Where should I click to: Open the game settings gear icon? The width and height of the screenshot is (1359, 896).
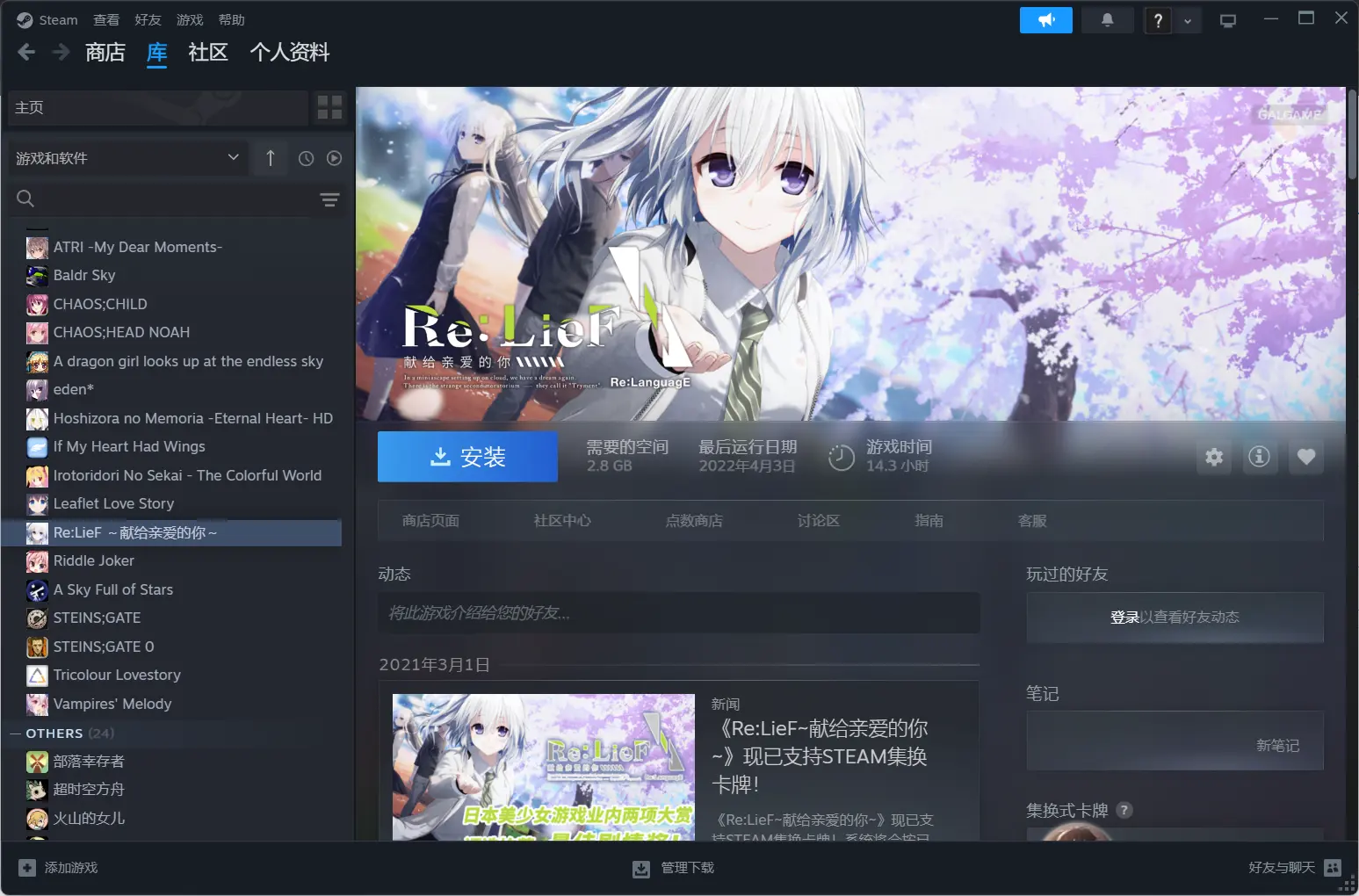[1214, 457]
